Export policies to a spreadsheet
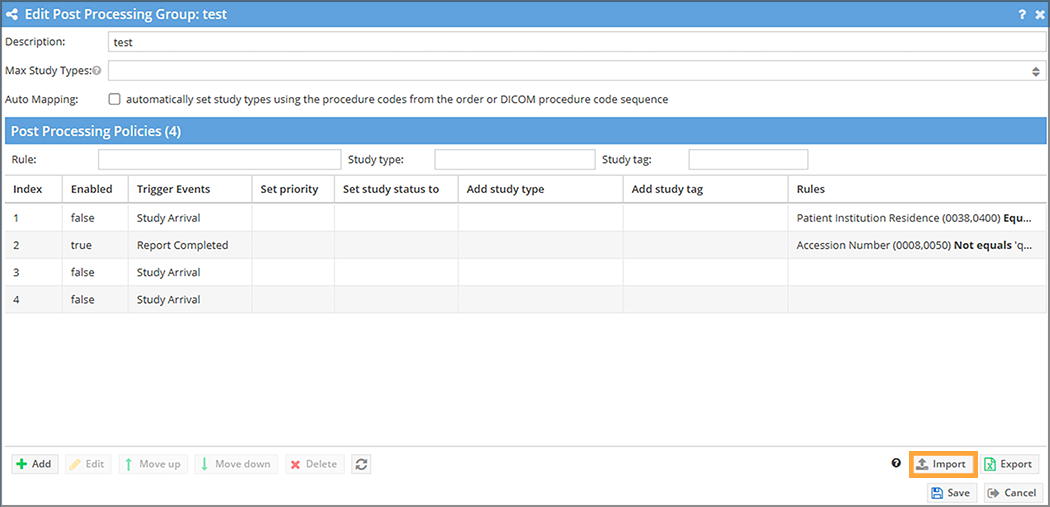Screen dimensions: 1050x507 [x=1008, y=464]
